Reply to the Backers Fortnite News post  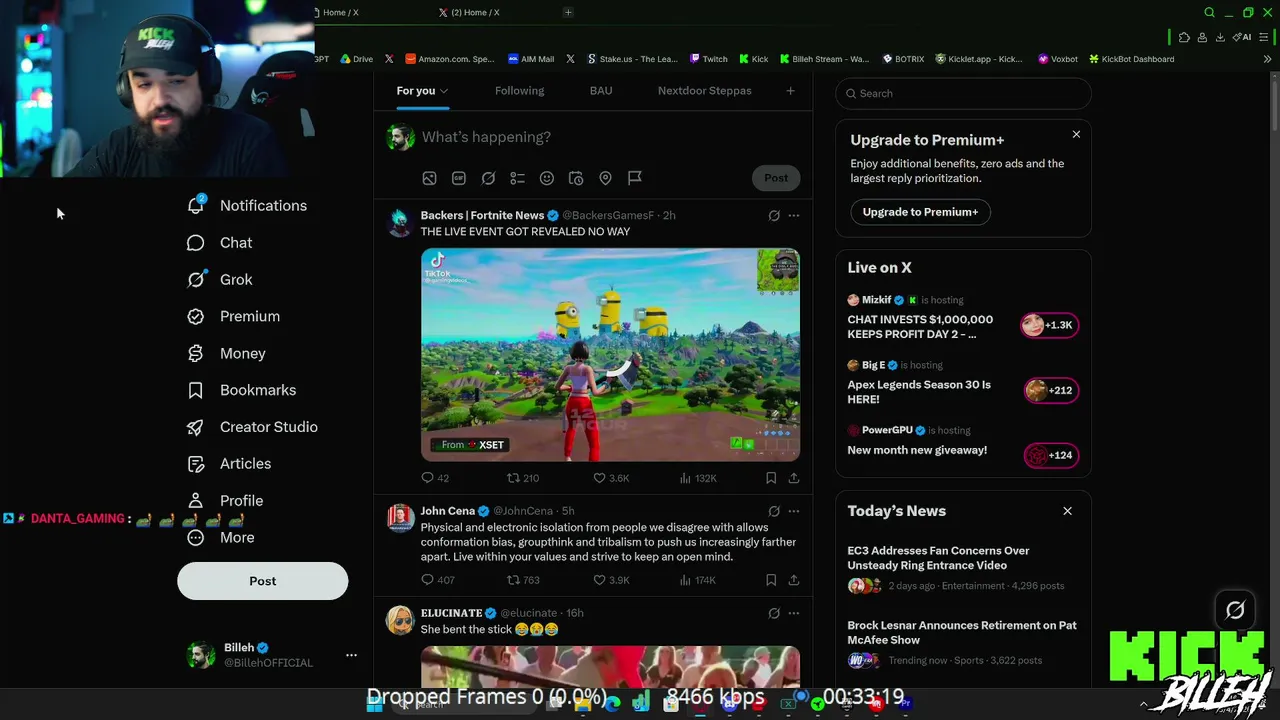coord(435,478)
